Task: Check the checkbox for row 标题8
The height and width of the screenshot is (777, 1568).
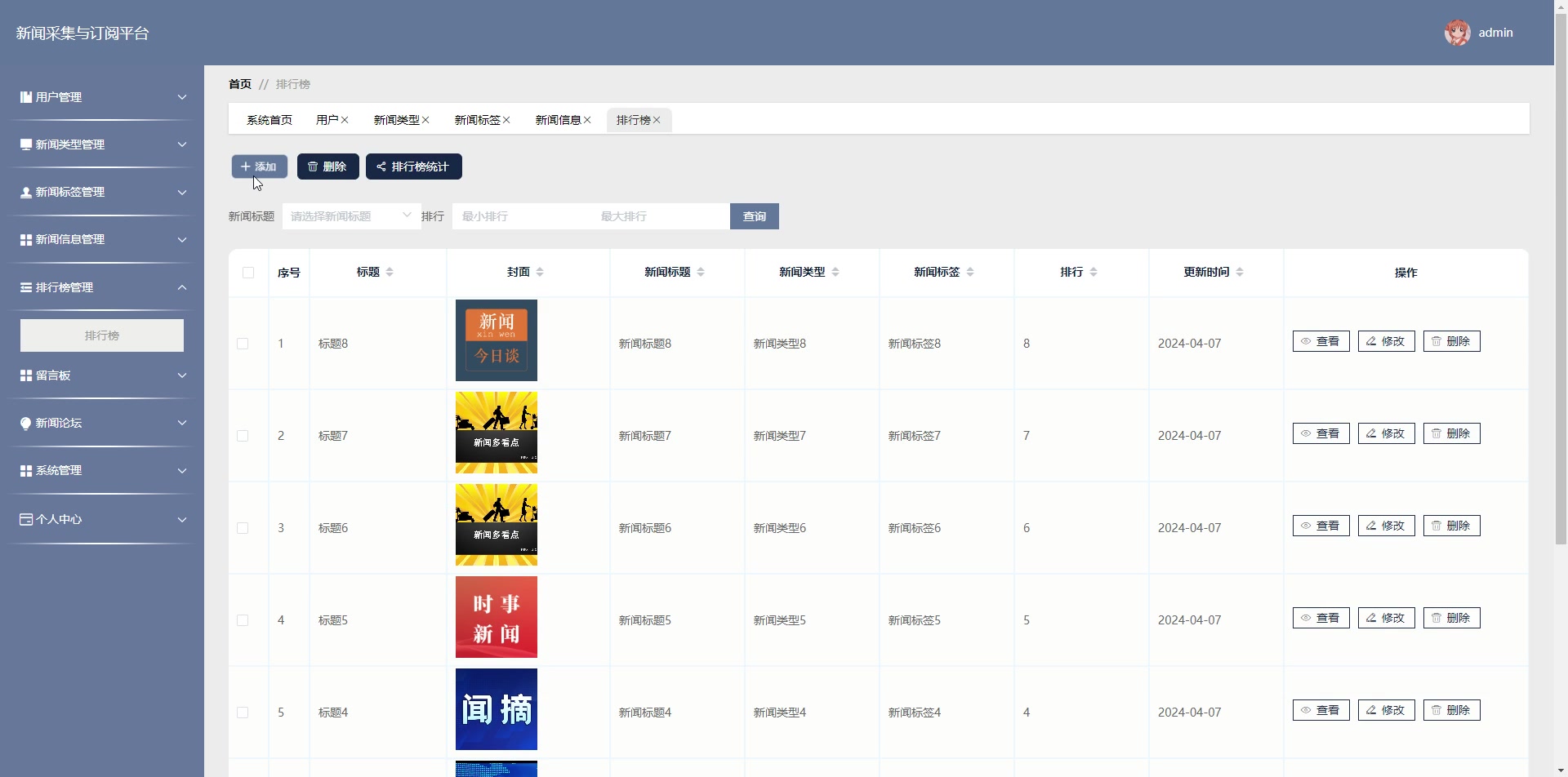Action: coord(243,344)
